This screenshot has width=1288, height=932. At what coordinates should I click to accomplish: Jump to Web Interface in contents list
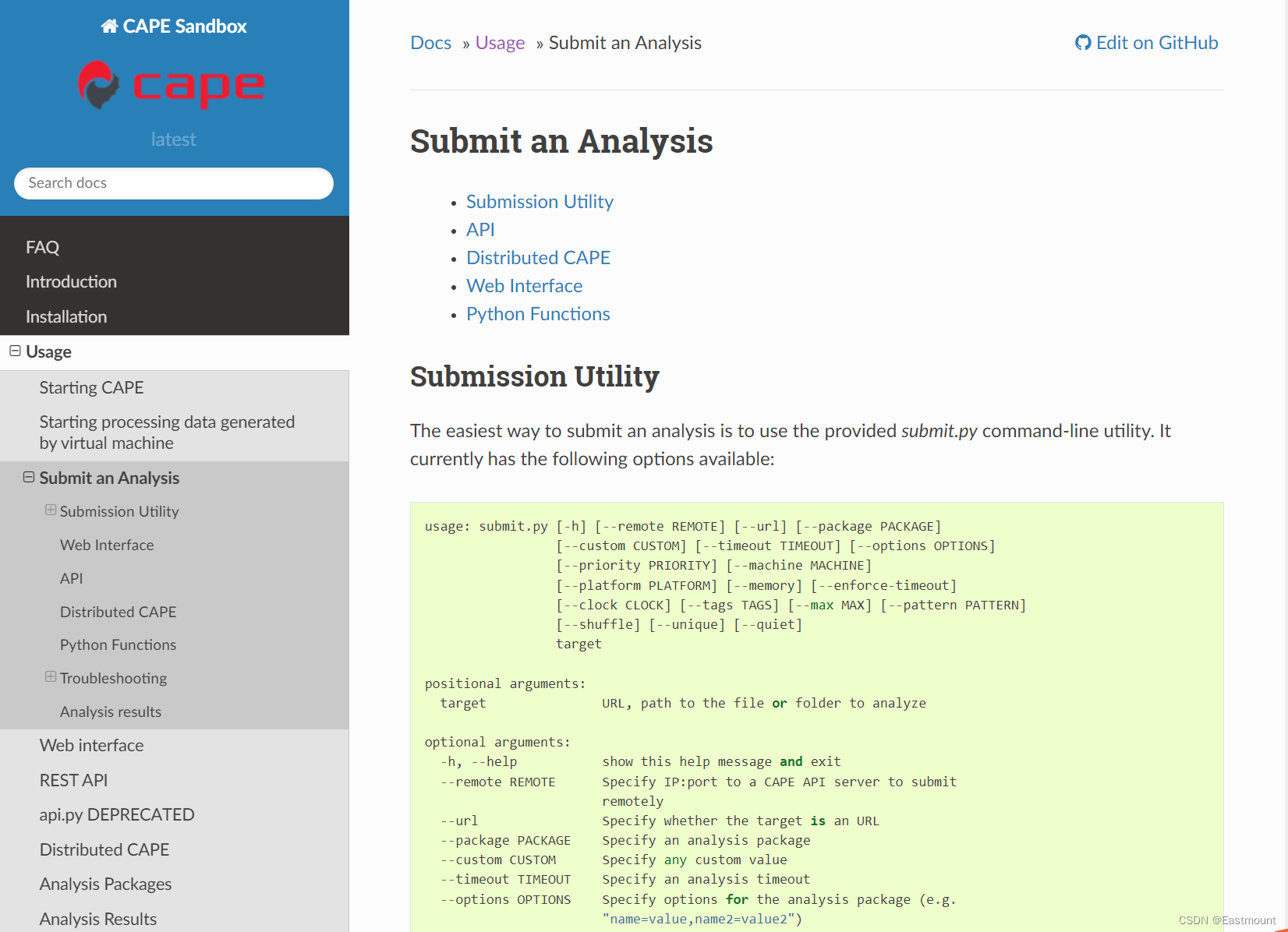coord(524,286)
